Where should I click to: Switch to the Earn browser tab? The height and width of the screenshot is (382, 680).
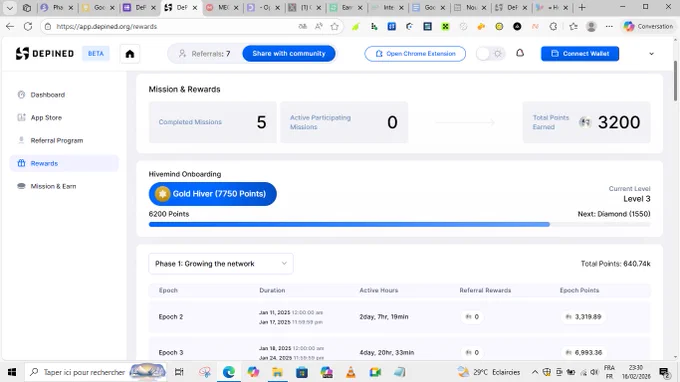click(x=347, y=7)
